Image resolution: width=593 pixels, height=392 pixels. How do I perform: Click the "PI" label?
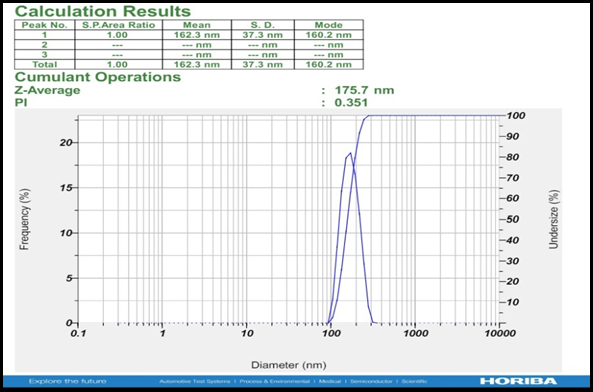point(21,102)
